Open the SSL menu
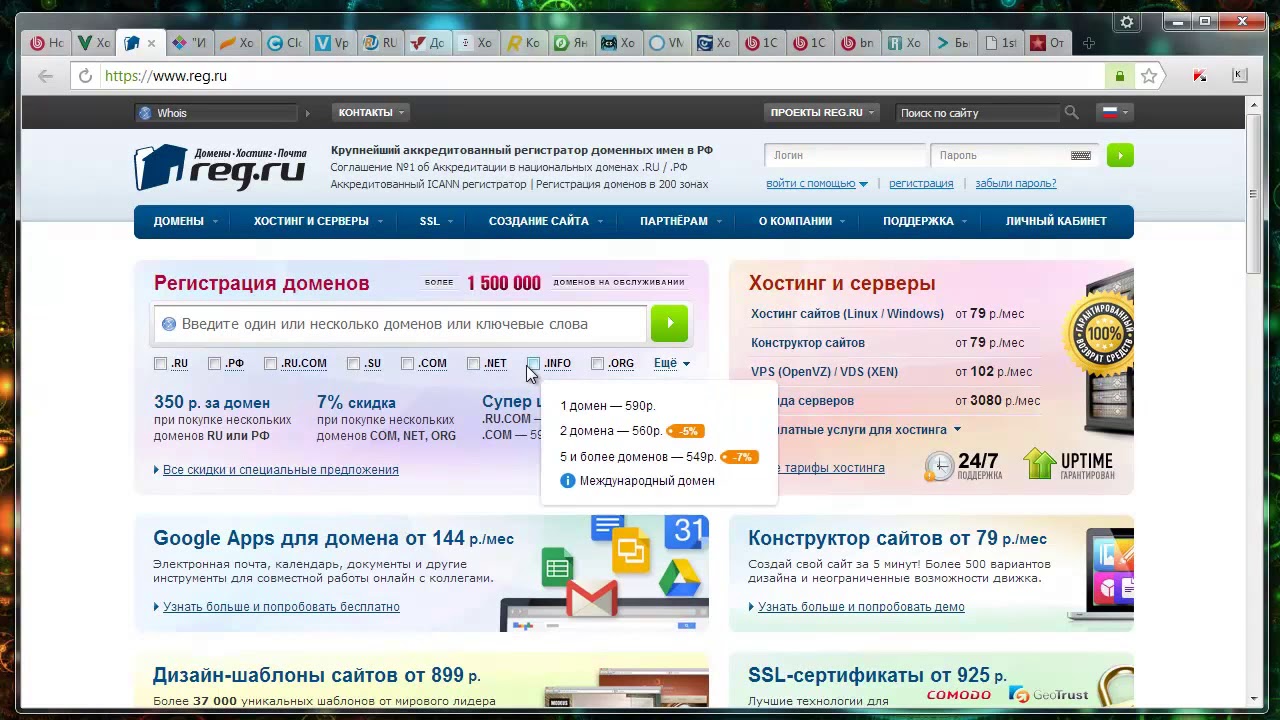 tap(436, 221)
